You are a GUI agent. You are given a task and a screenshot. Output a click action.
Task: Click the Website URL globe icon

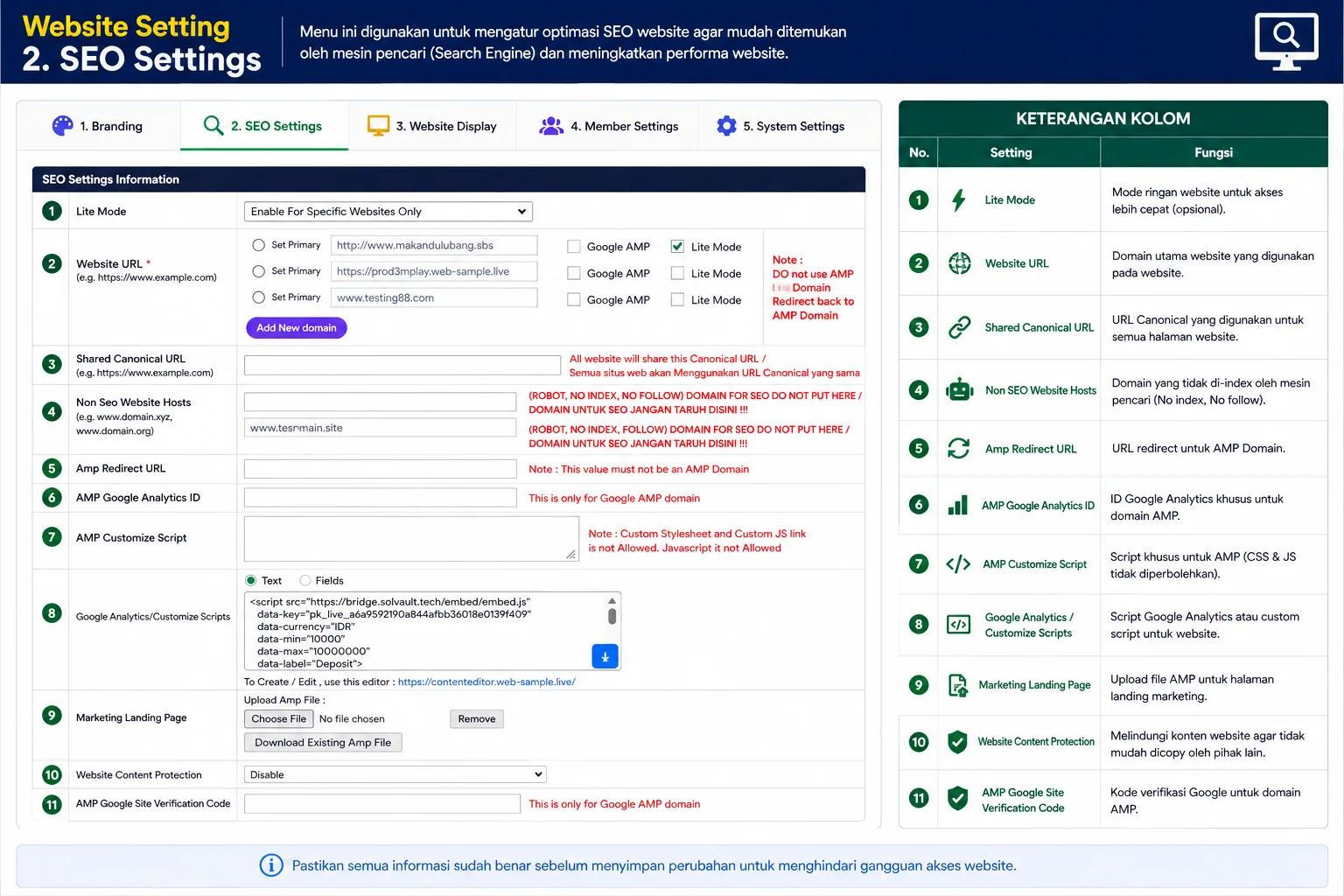960,263
